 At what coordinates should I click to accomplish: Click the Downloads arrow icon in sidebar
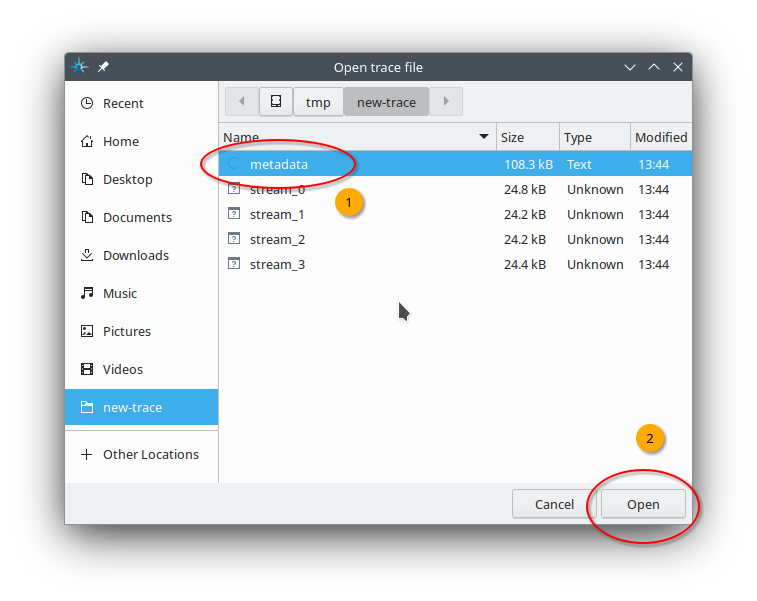click(x=86, y=255)
